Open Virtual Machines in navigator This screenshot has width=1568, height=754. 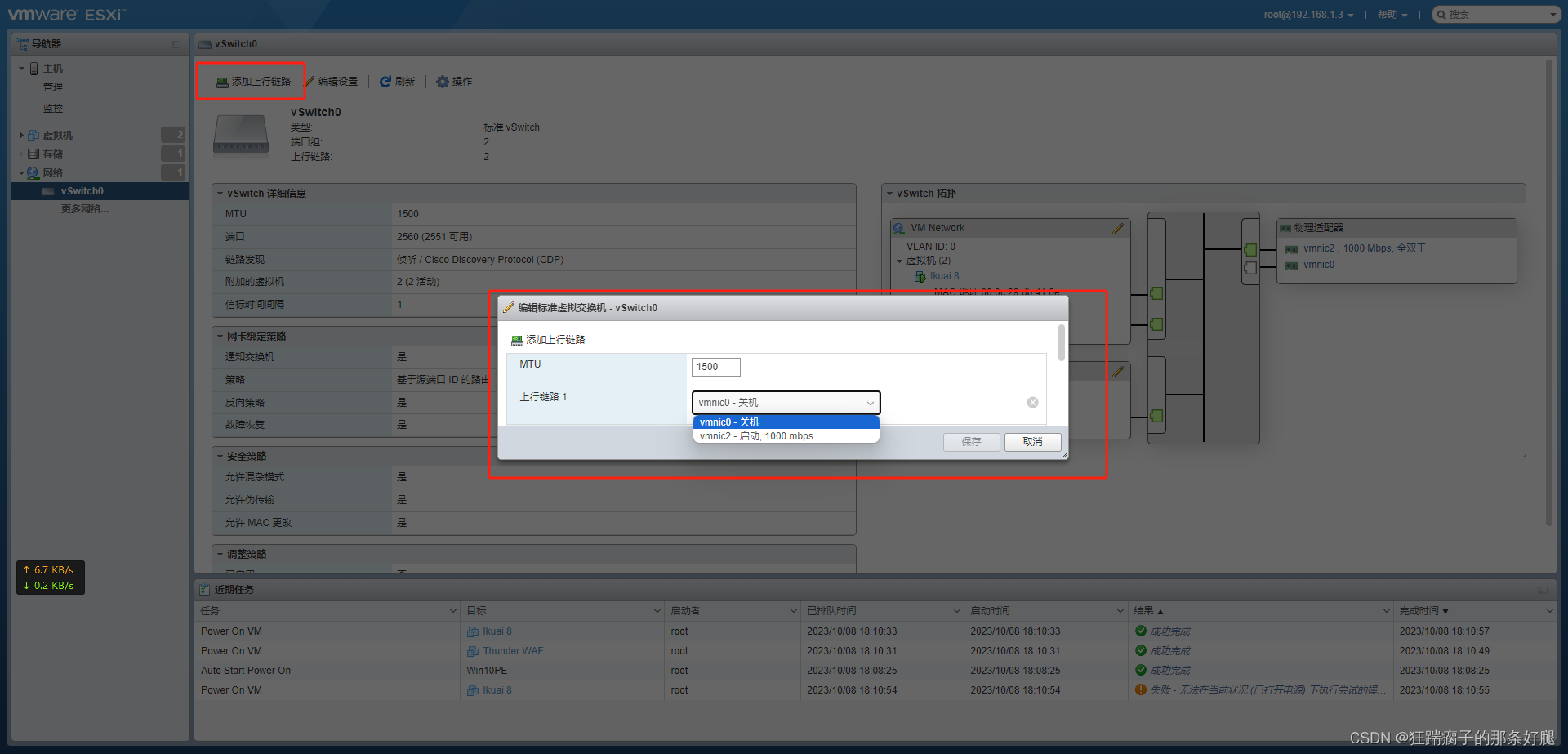point(57,136)
